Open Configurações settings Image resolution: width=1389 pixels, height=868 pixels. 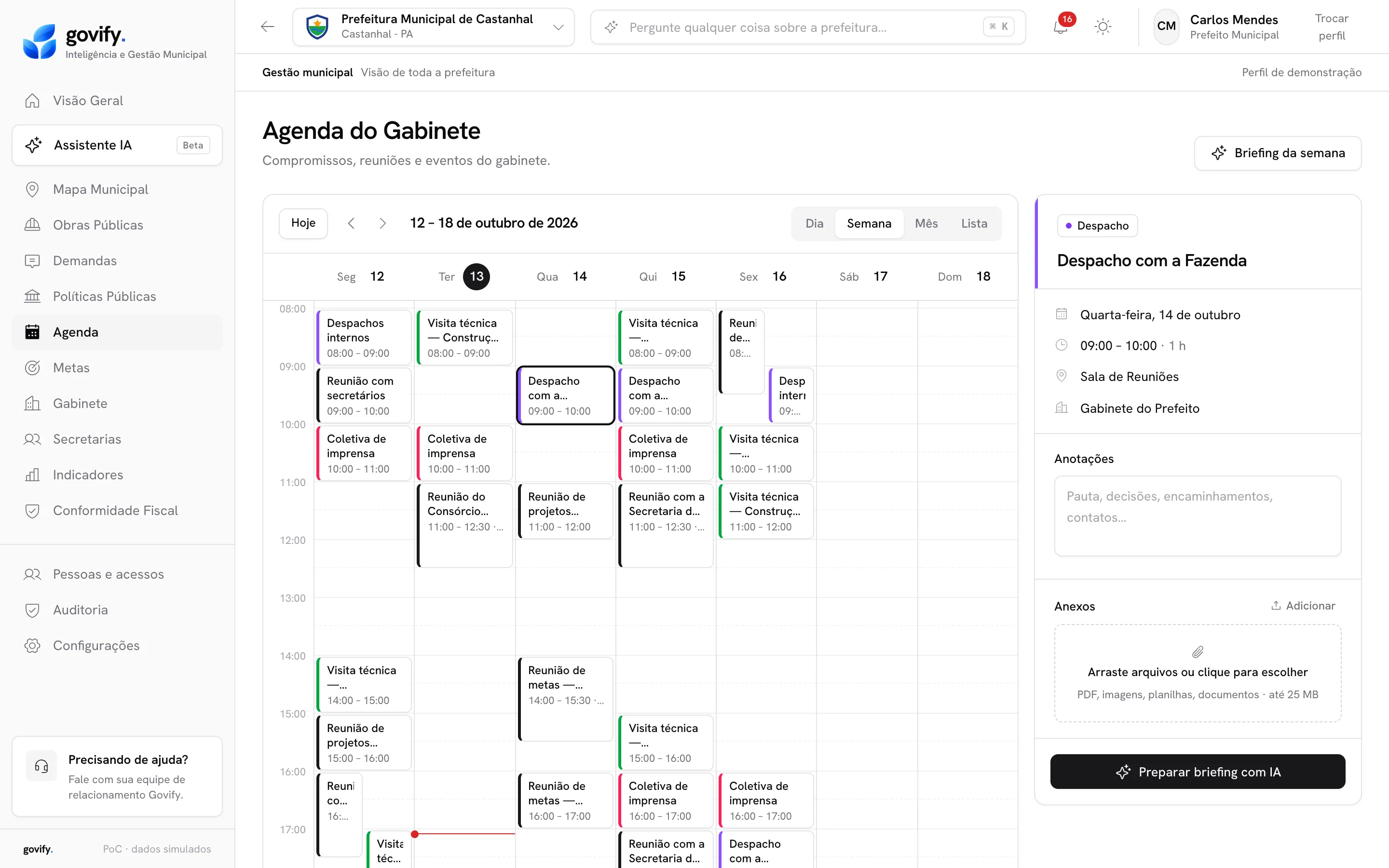pos(117,645)
